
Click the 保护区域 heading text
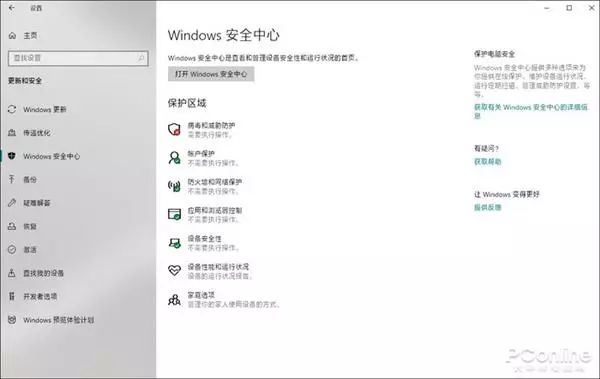(187, 103)
